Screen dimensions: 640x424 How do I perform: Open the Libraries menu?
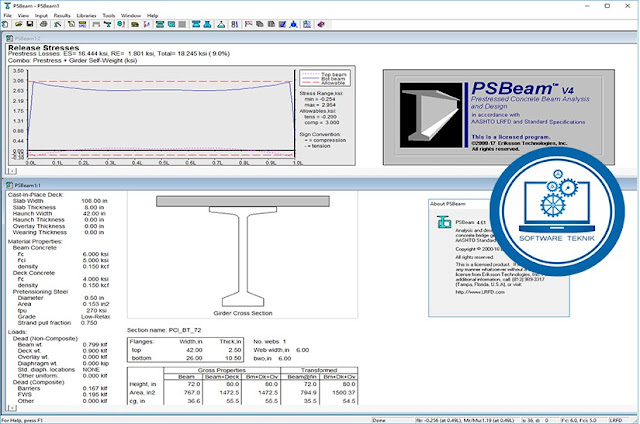[87, 16]
